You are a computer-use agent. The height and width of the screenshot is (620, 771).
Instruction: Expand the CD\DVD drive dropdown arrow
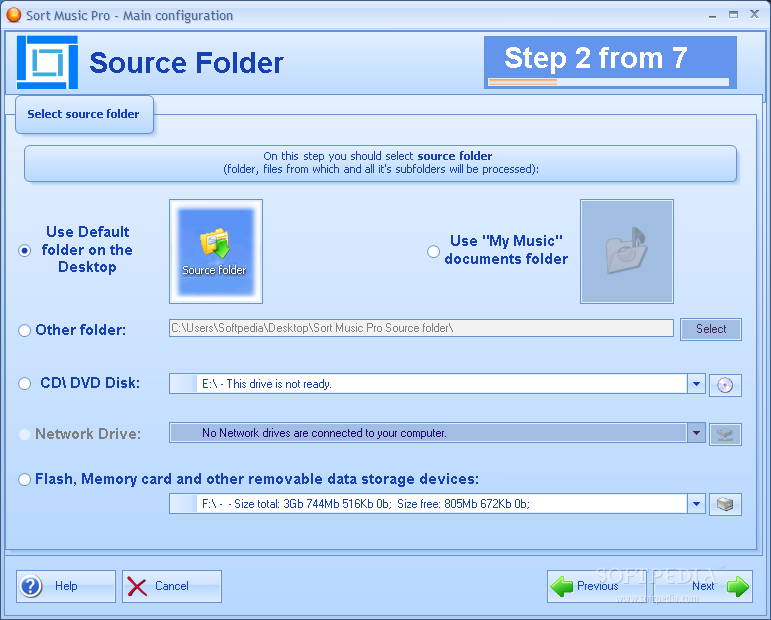click(696, 384)
